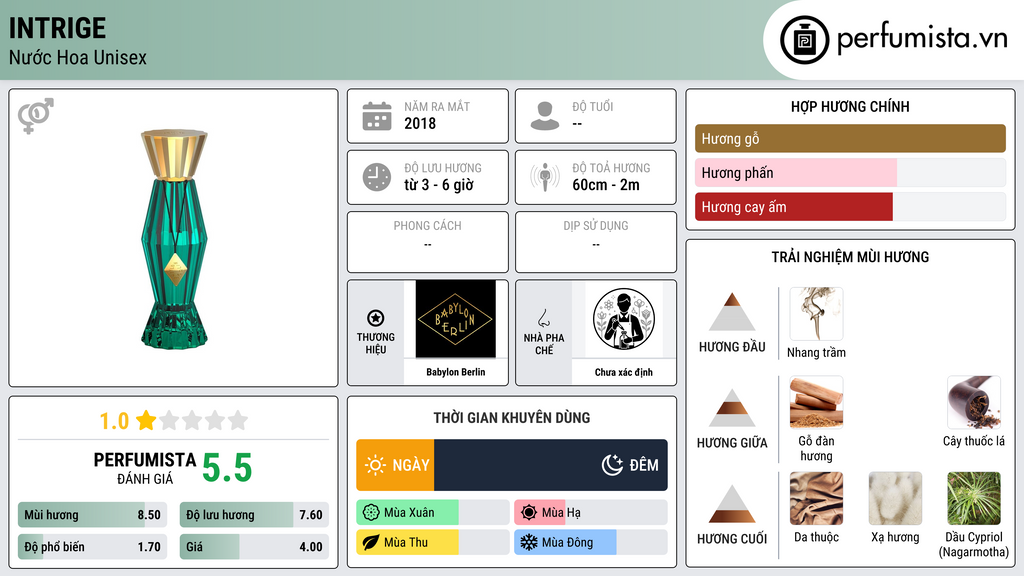1024x576 pixels.
Task: Click the green Intrige bottle image
Action: [174, 238]
